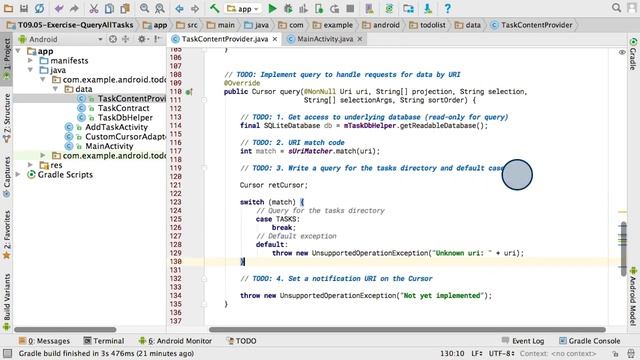Select TaskContract in project tree
Viewport: 640px width, 360px height.
(x=123, y=108)
